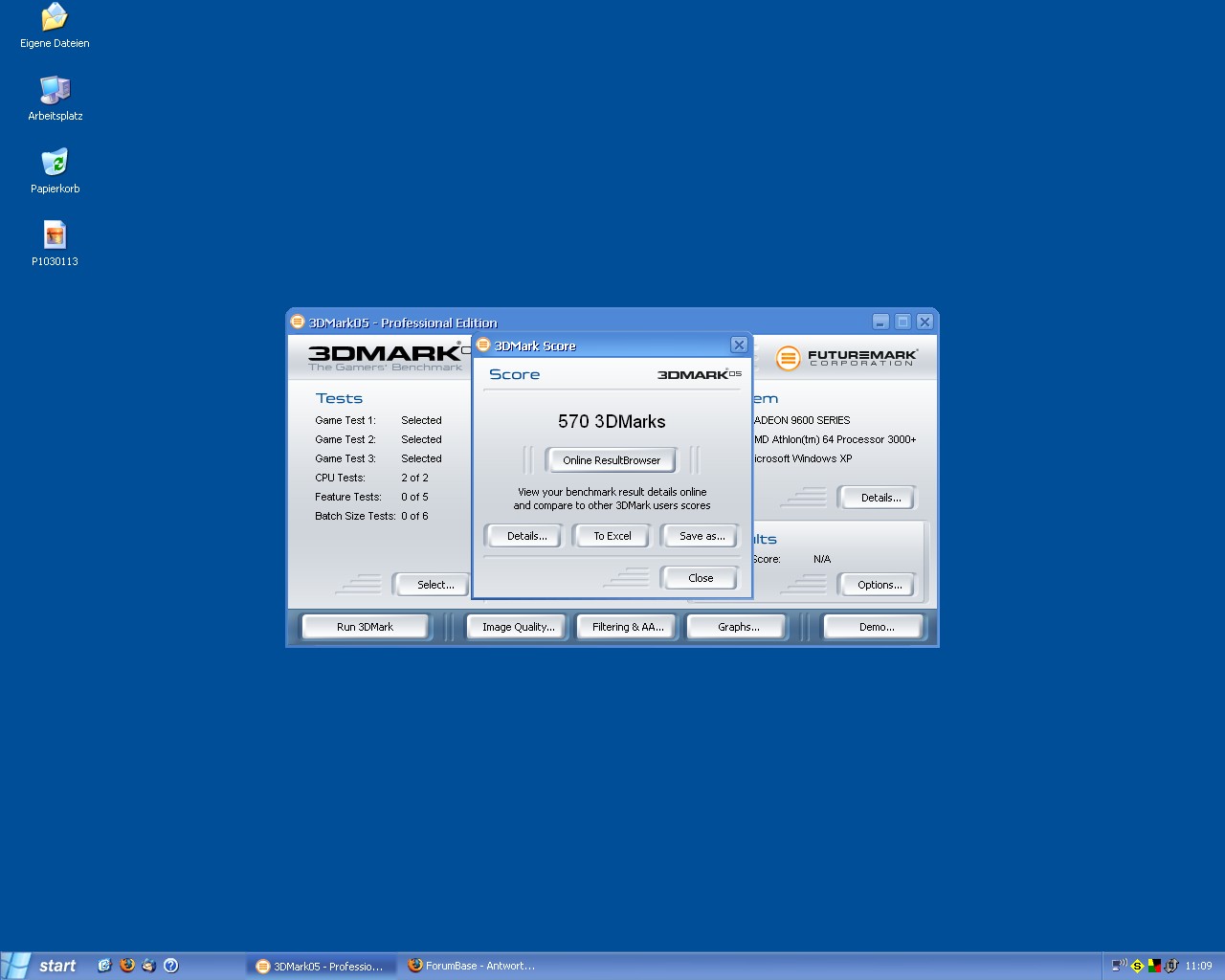The width and height of the screenshot is (1225, 980).
Task: Click the Microsoft Windows XP text
Action: (803, 458)
